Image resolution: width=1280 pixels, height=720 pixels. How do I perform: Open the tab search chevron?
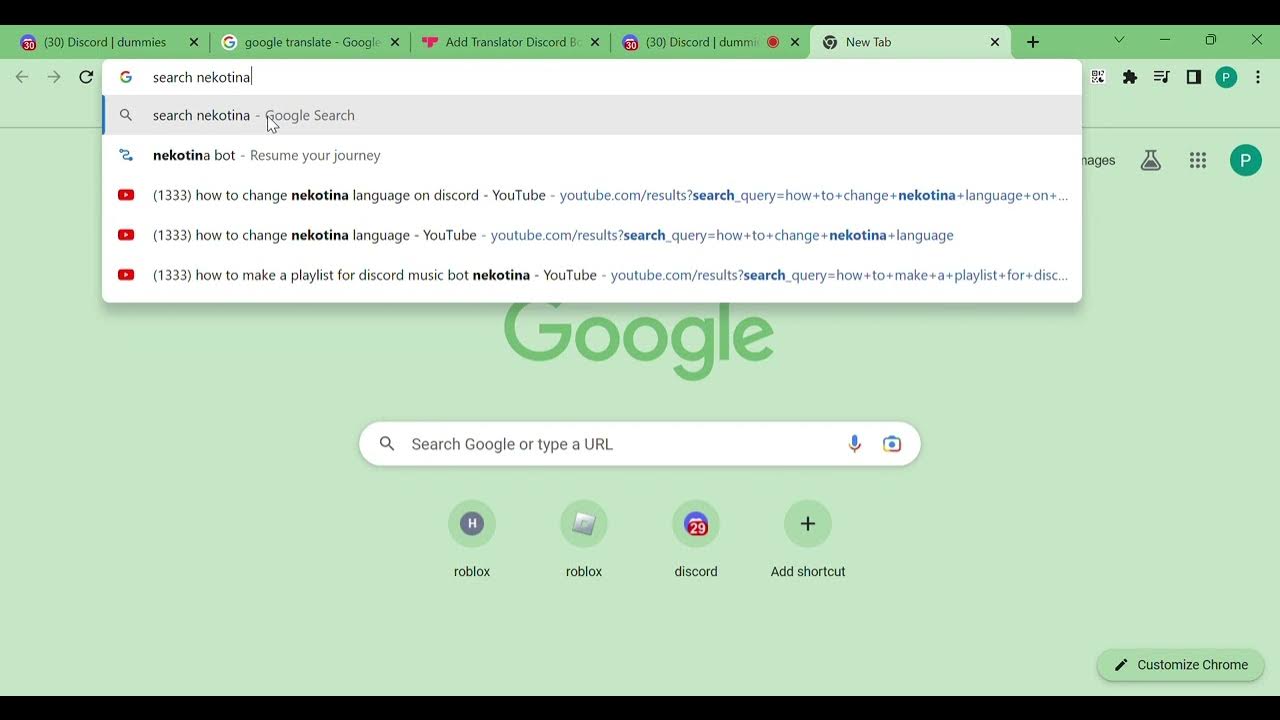coord(1119,40)
